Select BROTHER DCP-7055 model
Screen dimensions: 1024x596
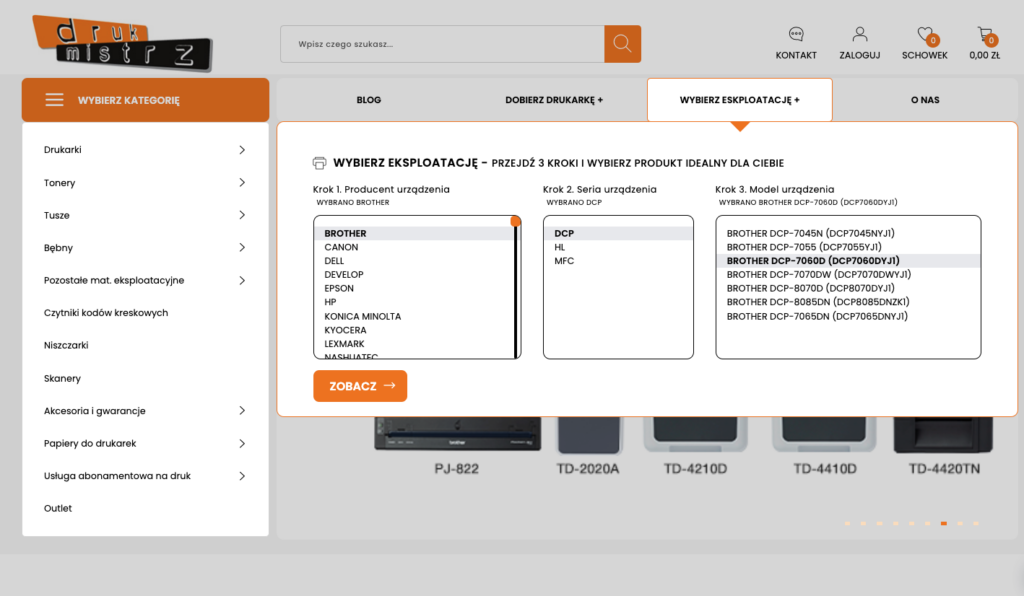804,247
